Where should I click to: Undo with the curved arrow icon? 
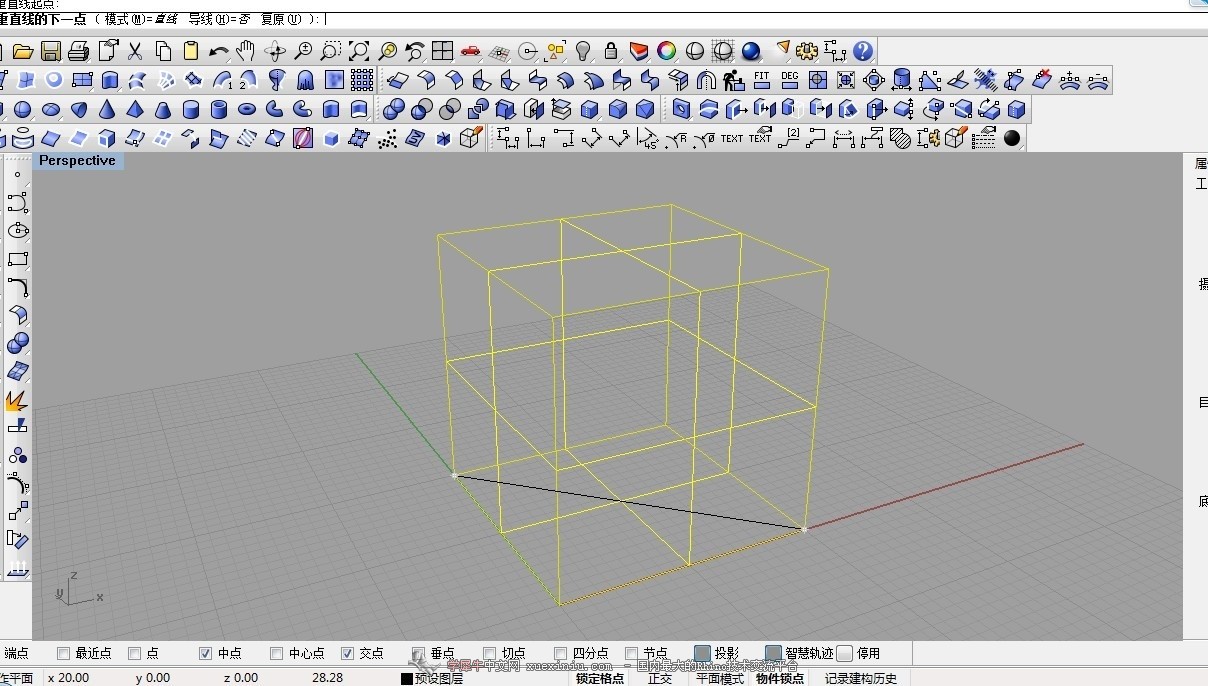tap(219, 51)
